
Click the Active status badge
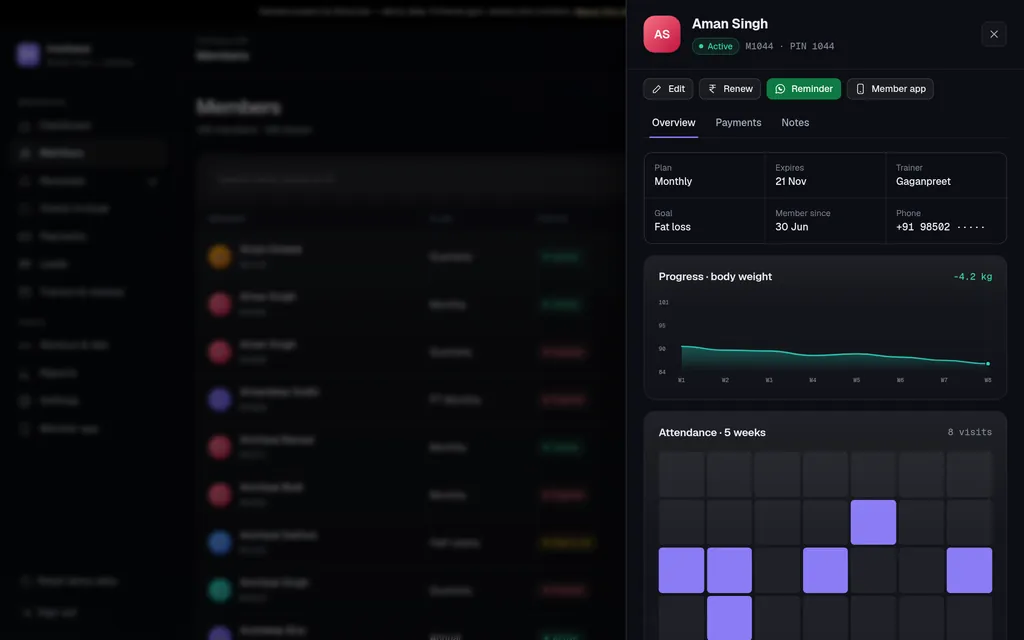click(x=715, y=46)
